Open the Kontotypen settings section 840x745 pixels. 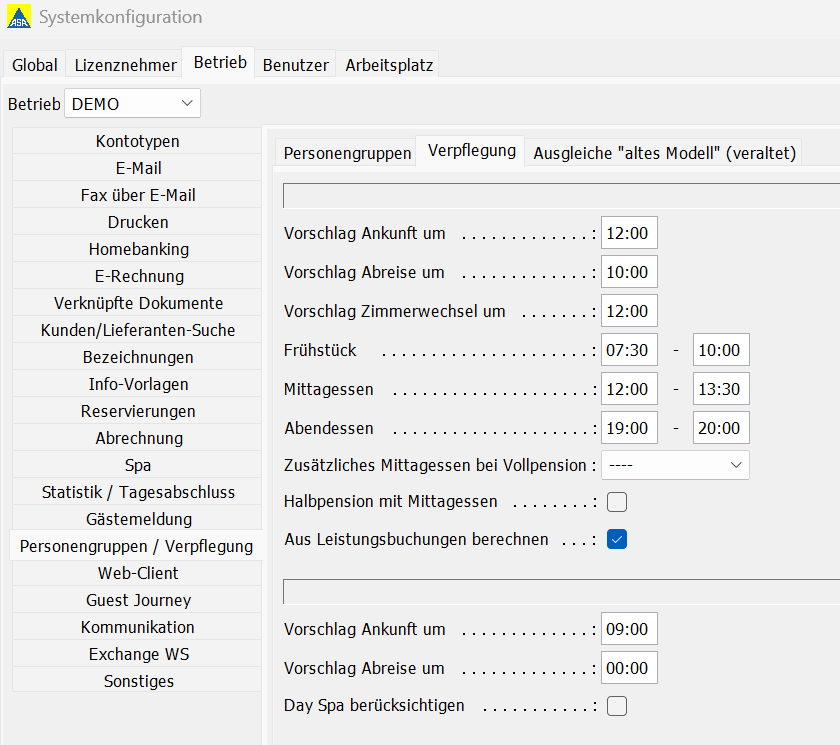point(137,141)
